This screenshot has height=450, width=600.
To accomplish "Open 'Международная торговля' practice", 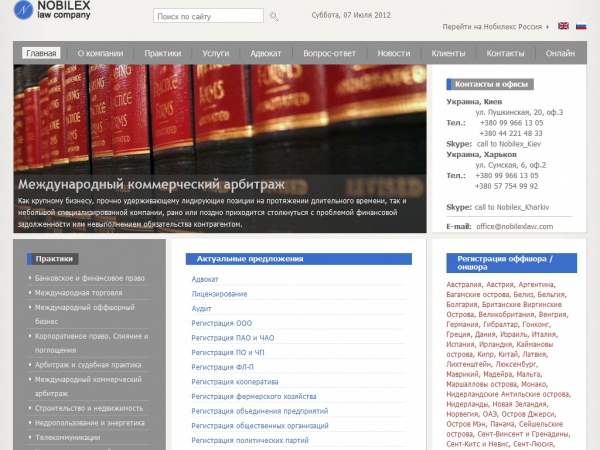I will point(78,293).
